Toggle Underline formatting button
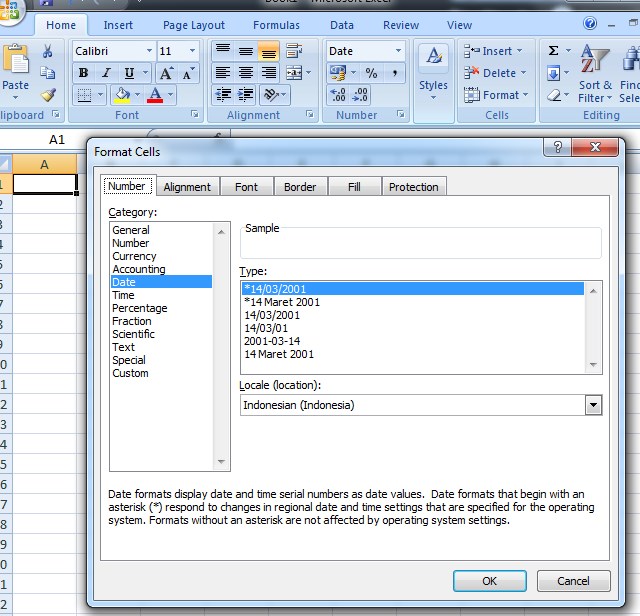 coord(129,73)
